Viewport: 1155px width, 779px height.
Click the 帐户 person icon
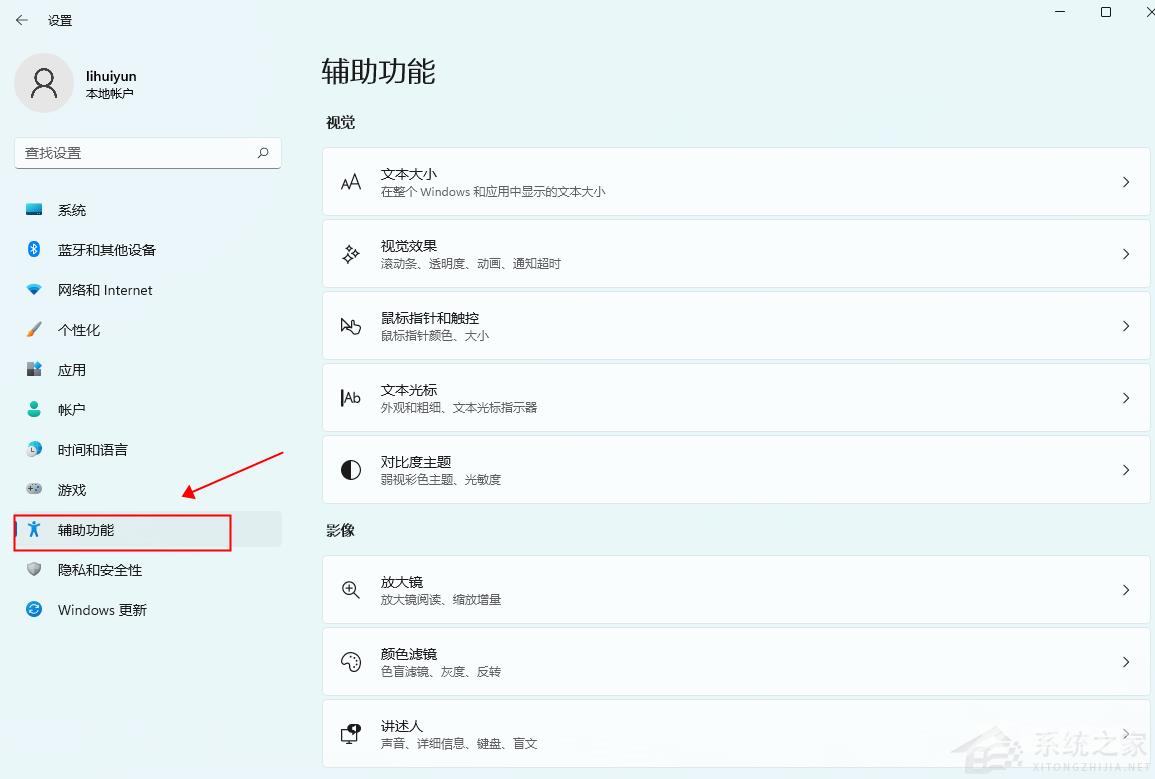pos(32,409)
